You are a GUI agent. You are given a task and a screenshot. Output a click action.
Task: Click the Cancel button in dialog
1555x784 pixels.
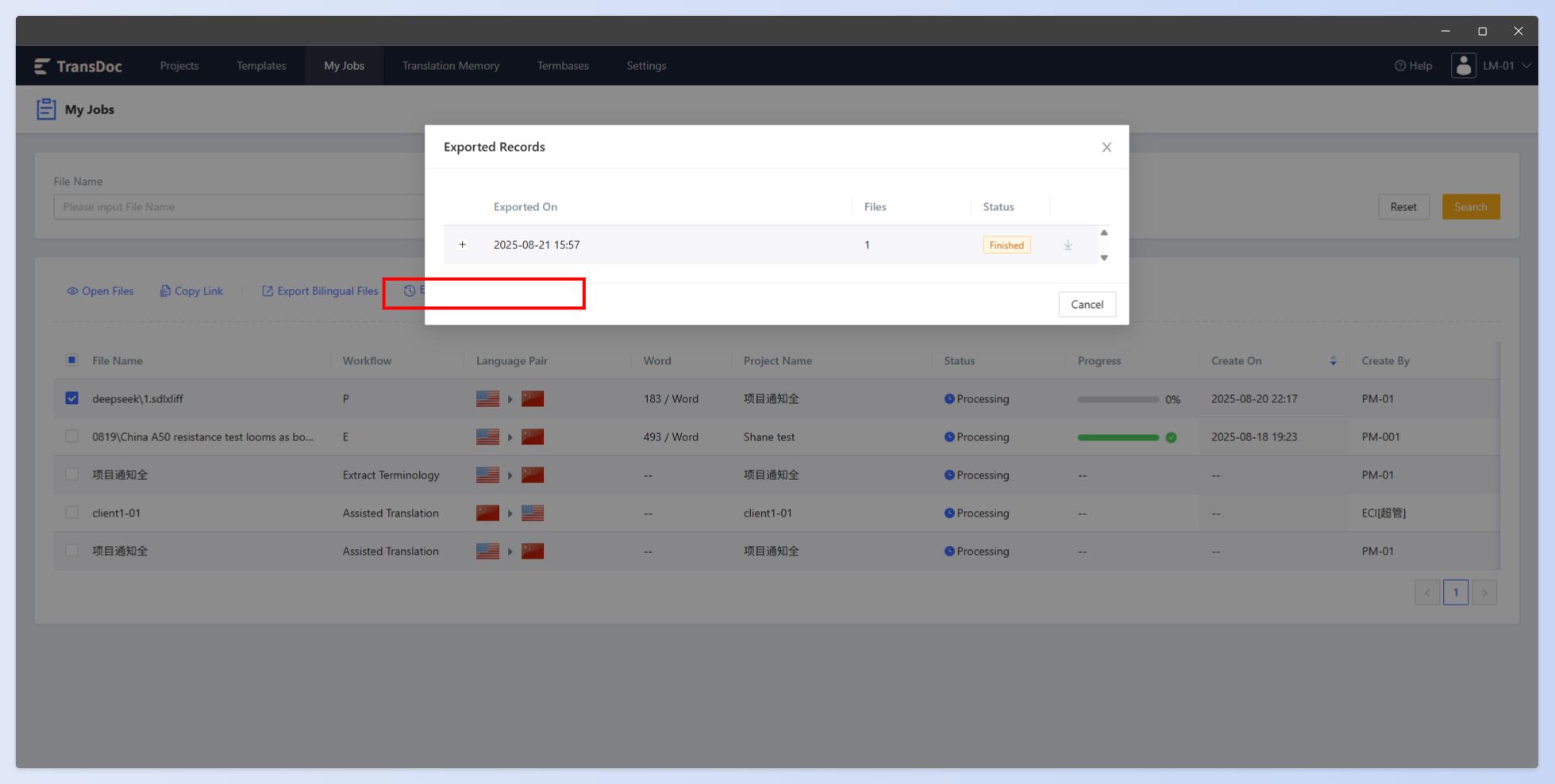1087,305
